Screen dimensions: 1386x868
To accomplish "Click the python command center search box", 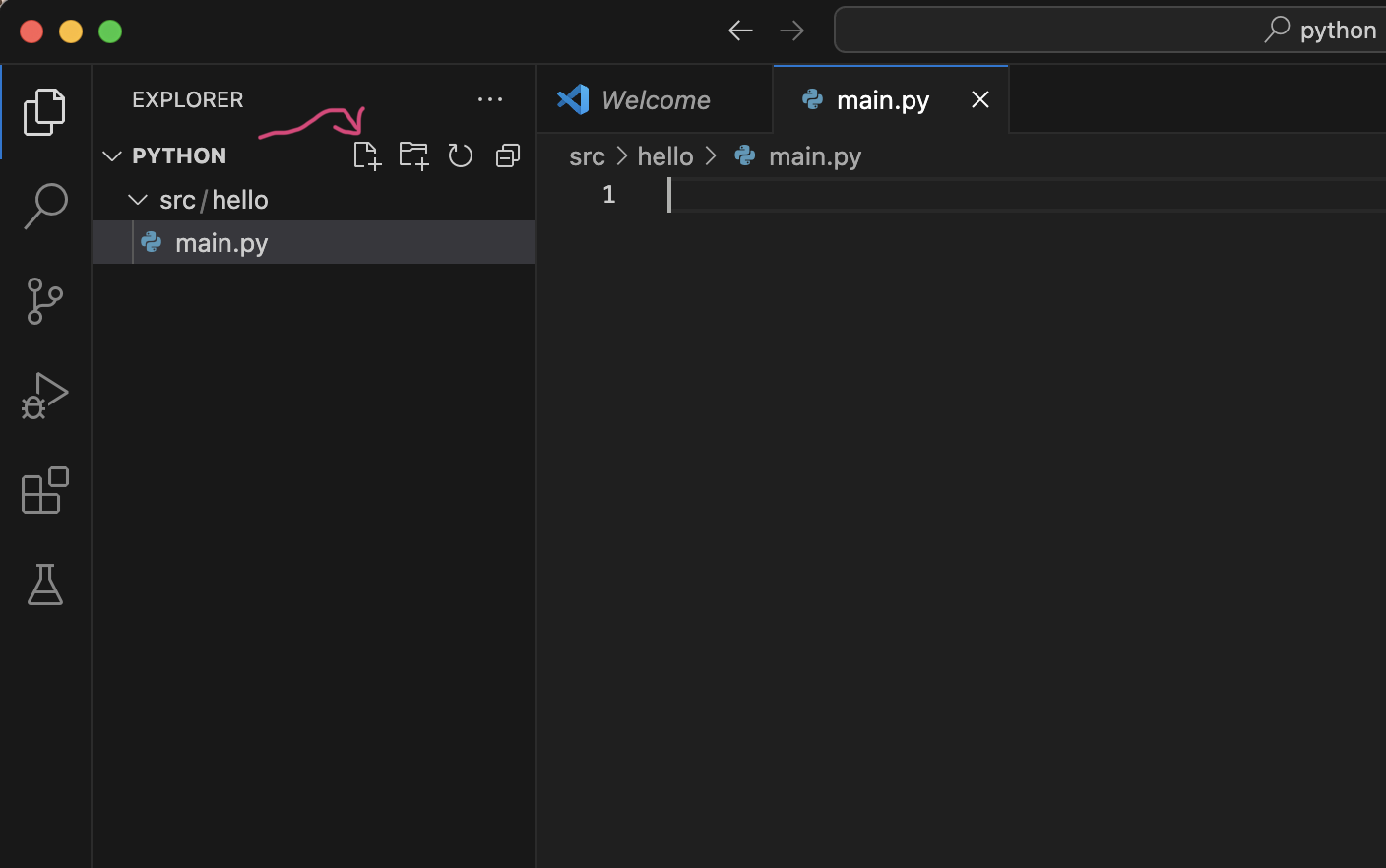I will [1109, 31].
